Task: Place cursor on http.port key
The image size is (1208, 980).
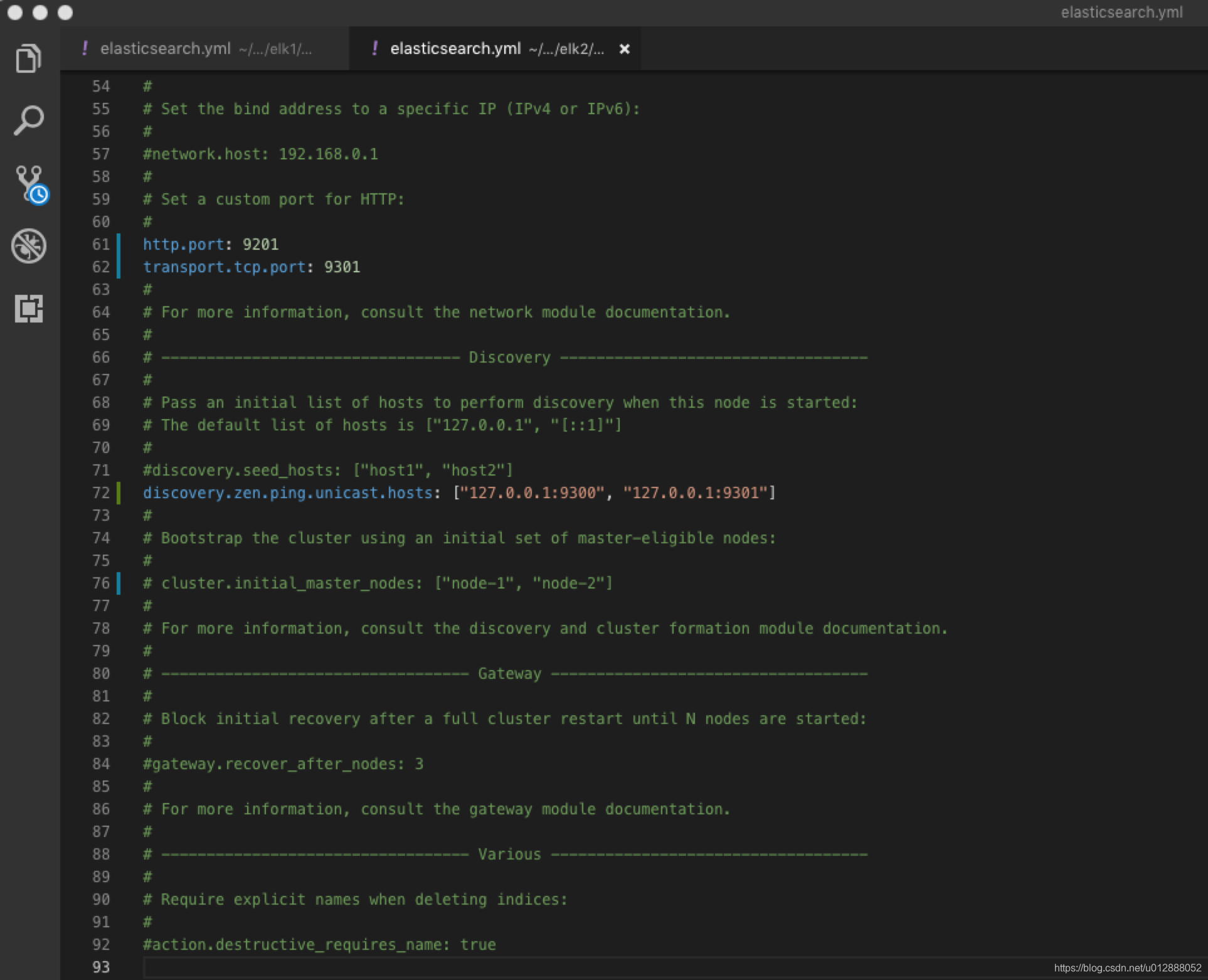Action: click(x=183, y=244)
